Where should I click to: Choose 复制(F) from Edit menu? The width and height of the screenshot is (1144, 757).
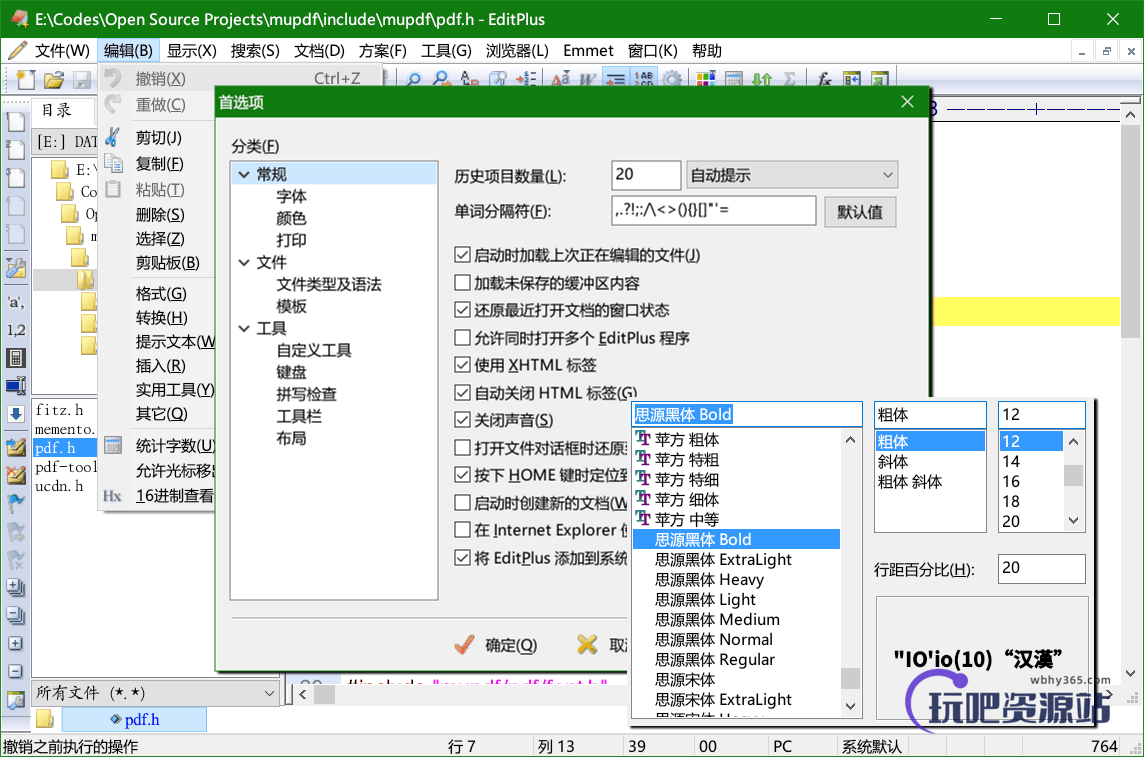[160, 163]
